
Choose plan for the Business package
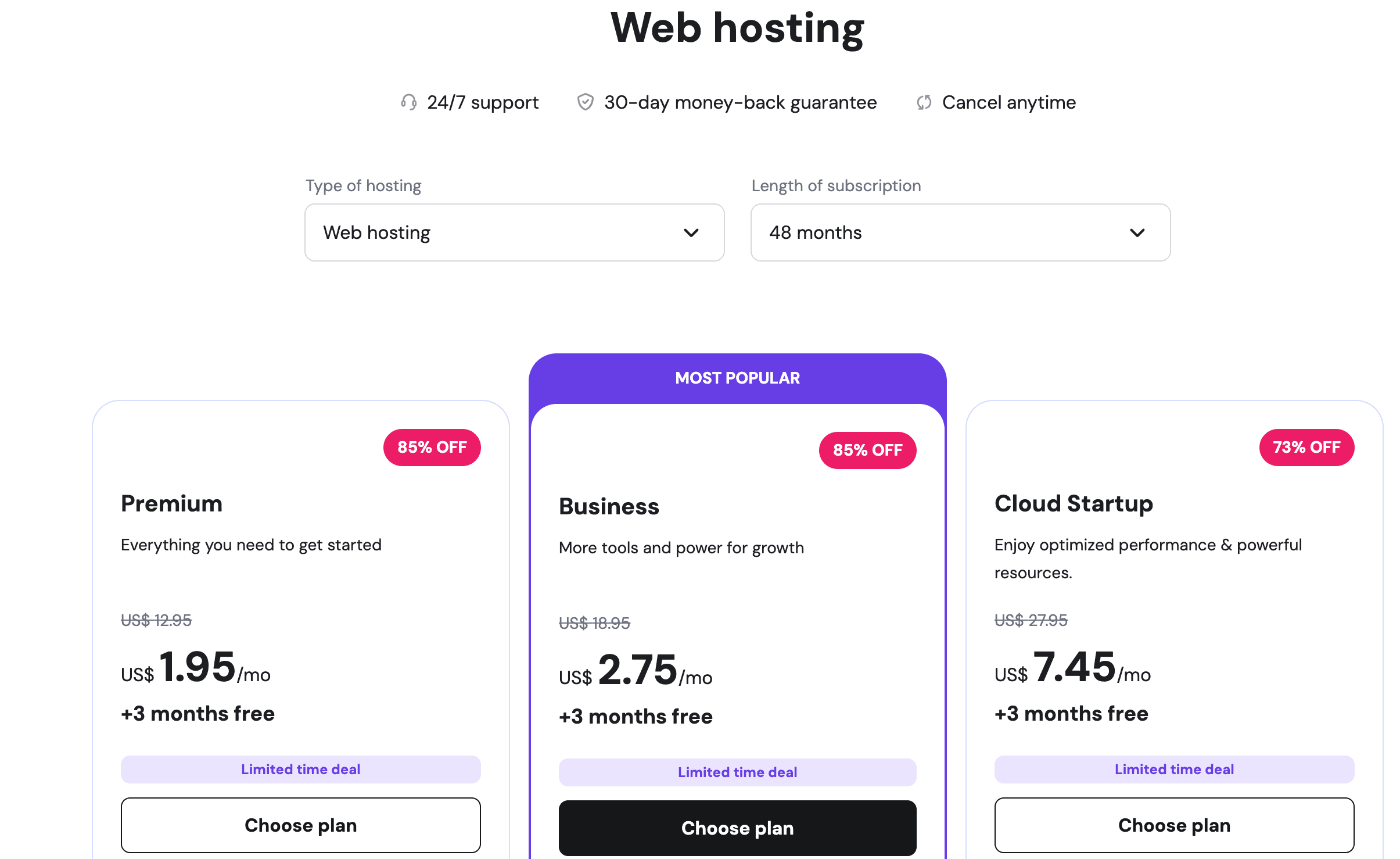pos(737,828)
